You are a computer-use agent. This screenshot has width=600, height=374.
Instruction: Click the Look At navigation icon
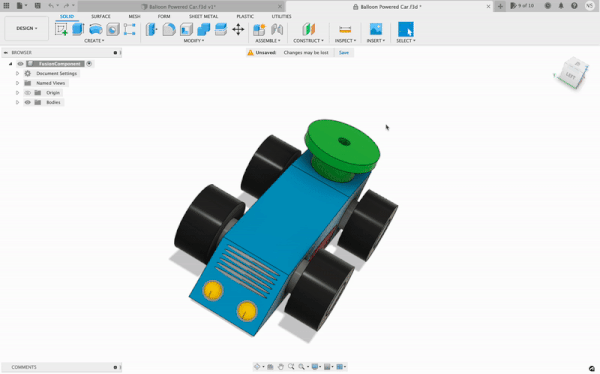270,367
